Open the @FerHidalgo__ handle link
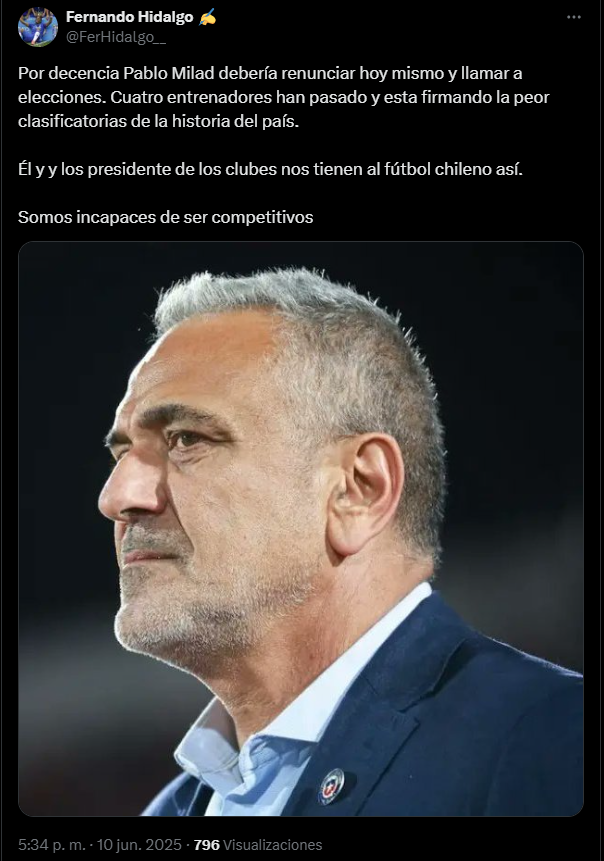This screenshot has width=604, height=861. tap(116, 38)
